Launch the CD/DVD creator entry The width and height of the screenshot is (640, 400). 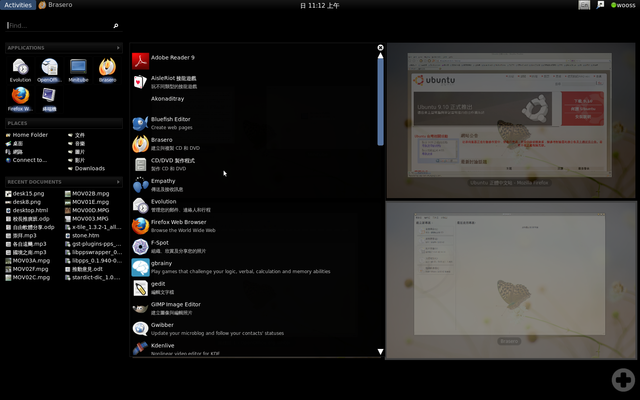163,164
